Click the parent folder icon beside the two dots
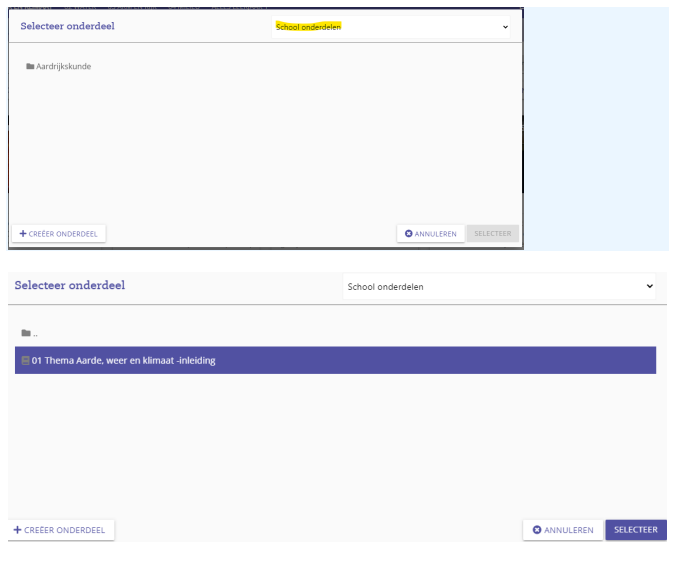The height and width of the screenshot is (568, 678). coord(26,333)
